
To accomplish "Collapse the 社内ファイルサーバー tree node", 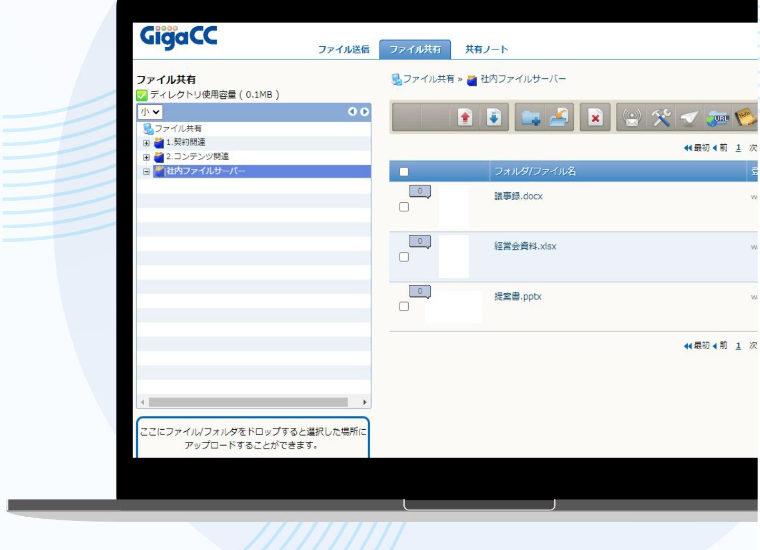I will click(x=146, y=171).
